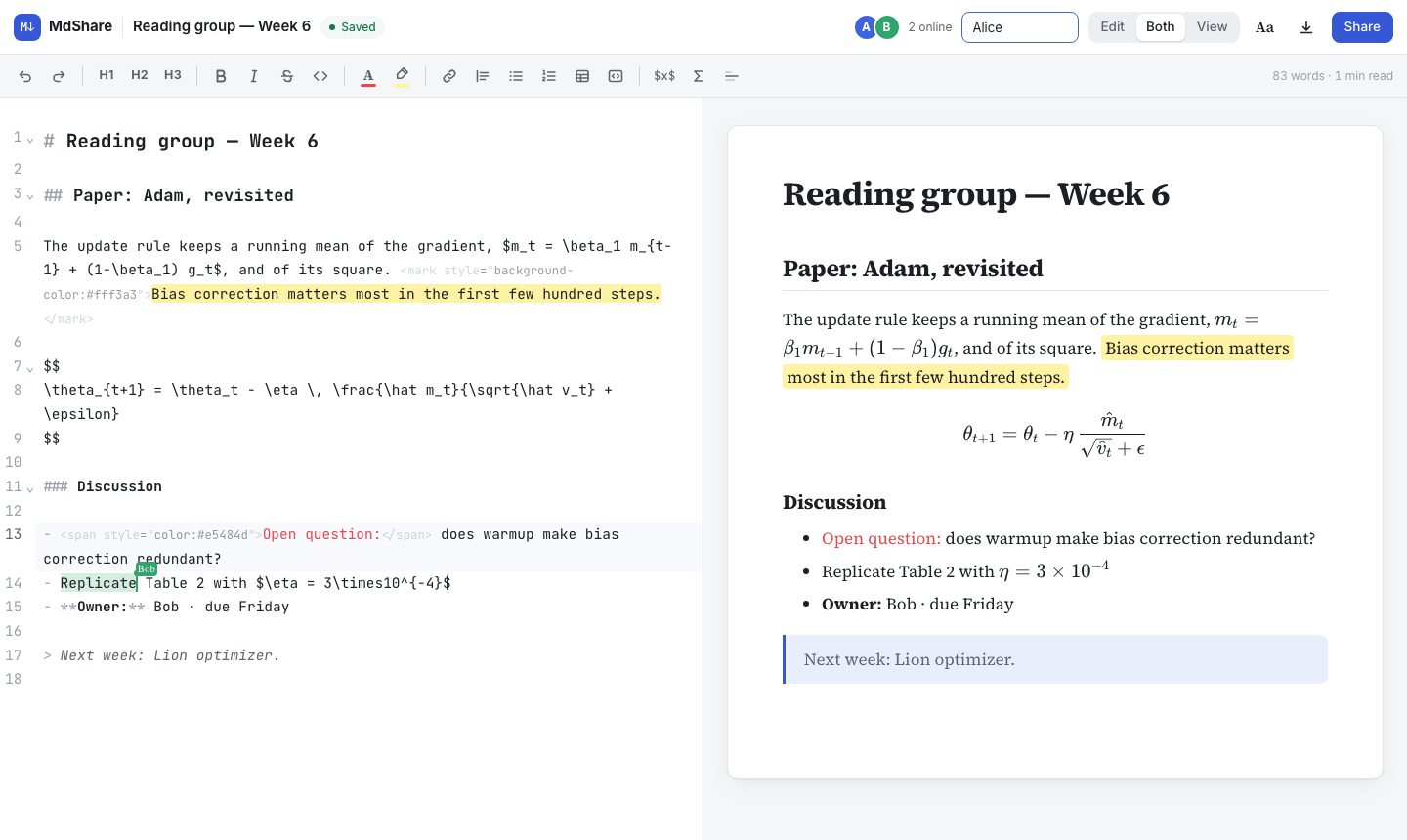
Task: Click the '2 online' collaborator count
Action: [x=929, y=27]
